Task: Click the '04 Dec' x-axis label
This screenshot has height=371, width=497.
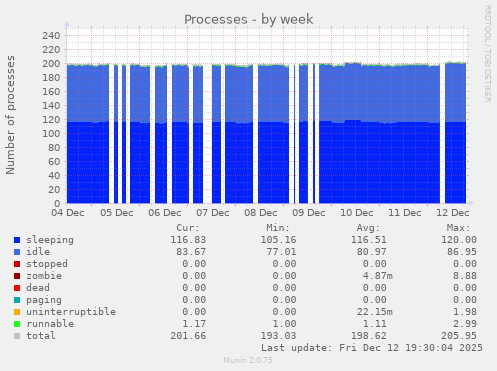Action: [68, 213]
